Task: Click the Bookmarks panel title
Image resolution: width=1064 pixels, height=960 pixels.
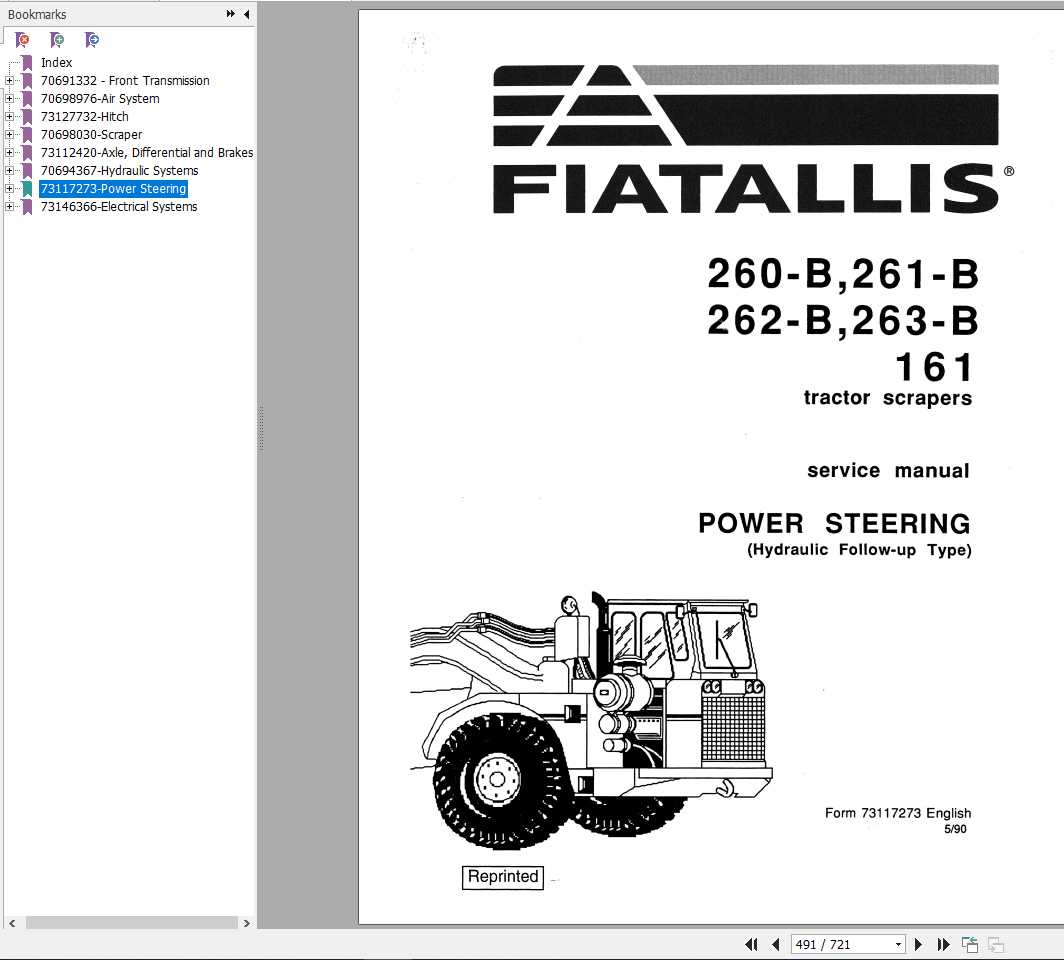Action: click(37, 14)
